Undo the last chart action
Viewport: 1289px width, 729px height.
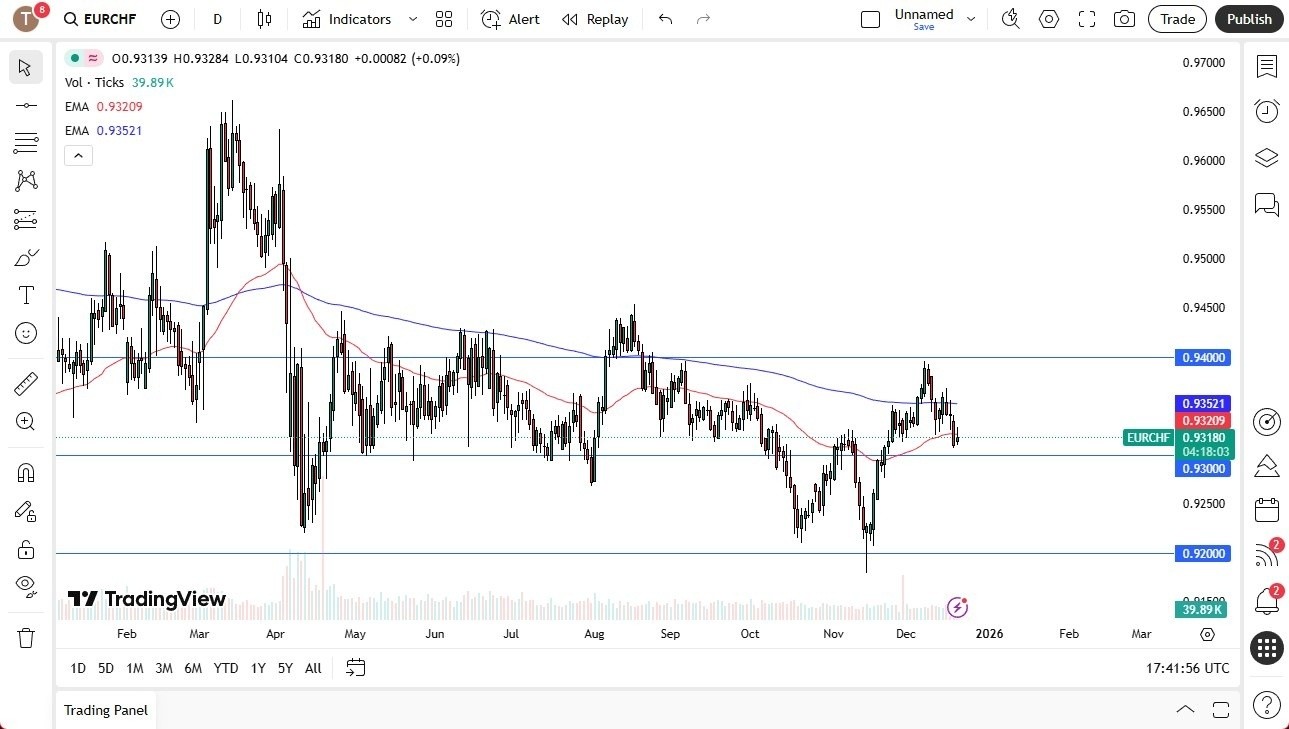[x=666, y=19]
